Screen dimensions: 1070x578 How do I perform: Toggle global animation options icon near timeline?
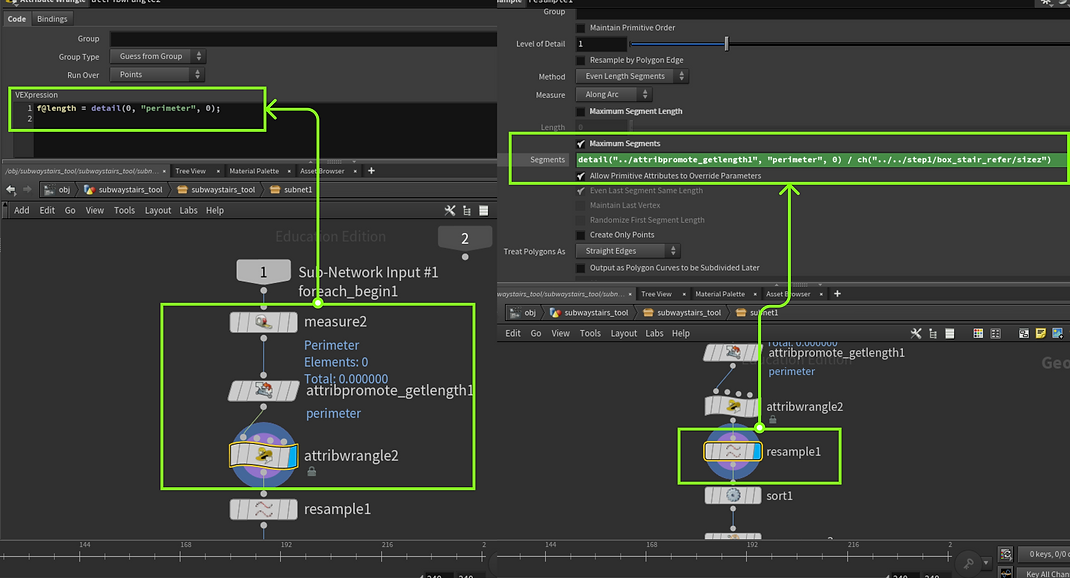(1005, 554)
